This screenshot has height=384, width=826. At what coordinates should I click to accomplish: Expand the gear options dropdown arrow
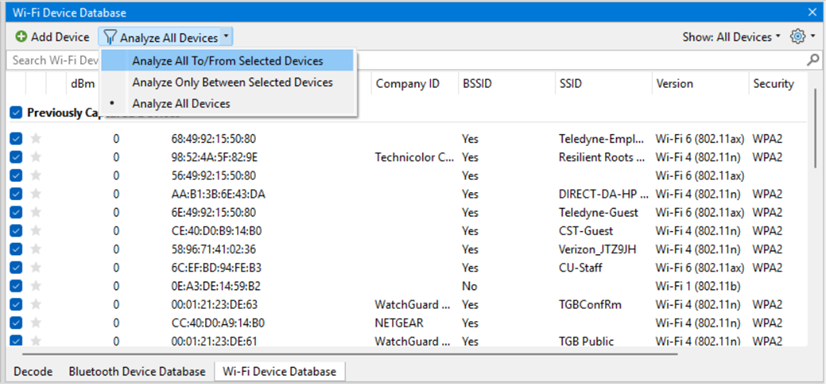pos(813,37)
